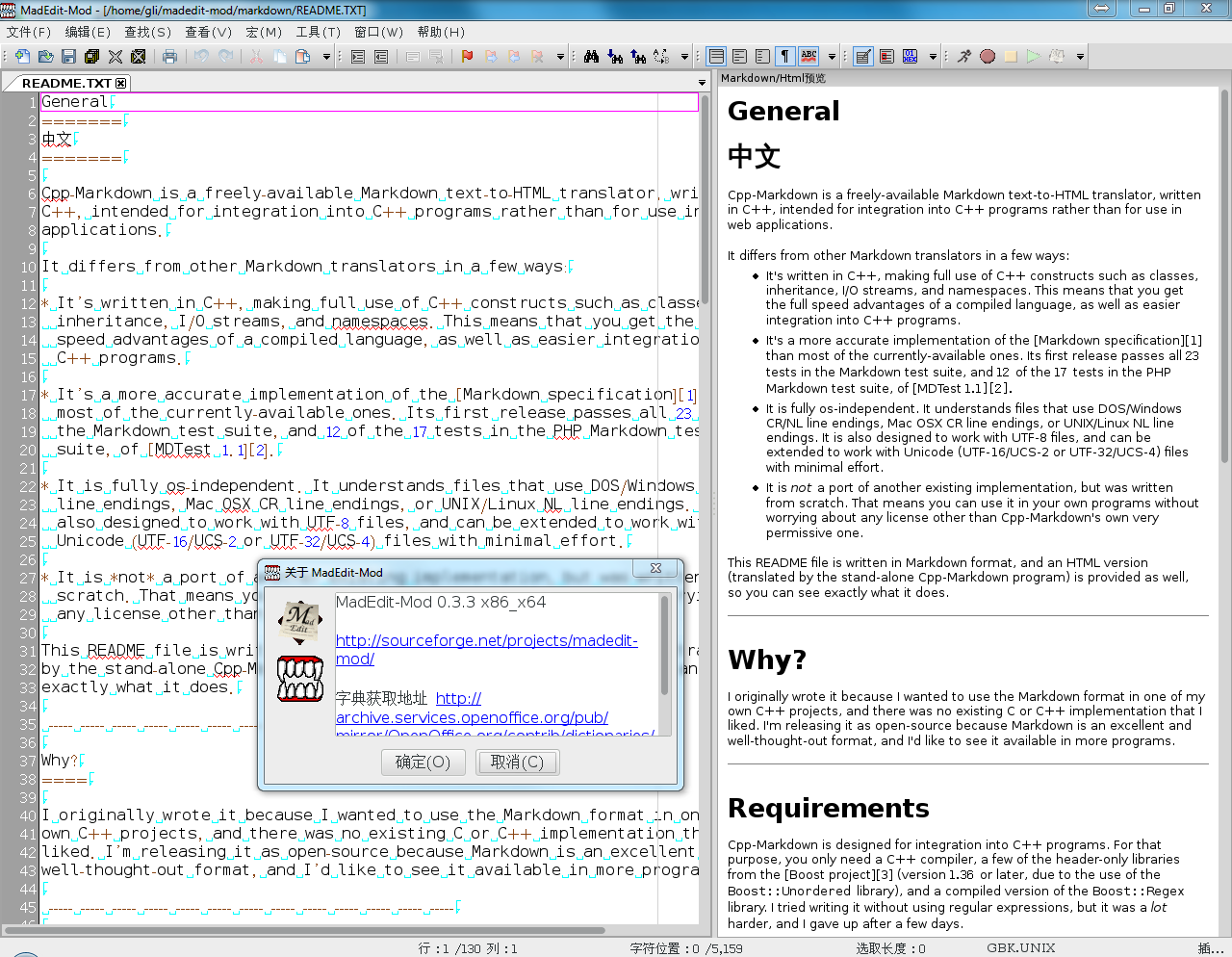Open the 文件(F) menu
1232x957 pixels.
pos(29,32)
